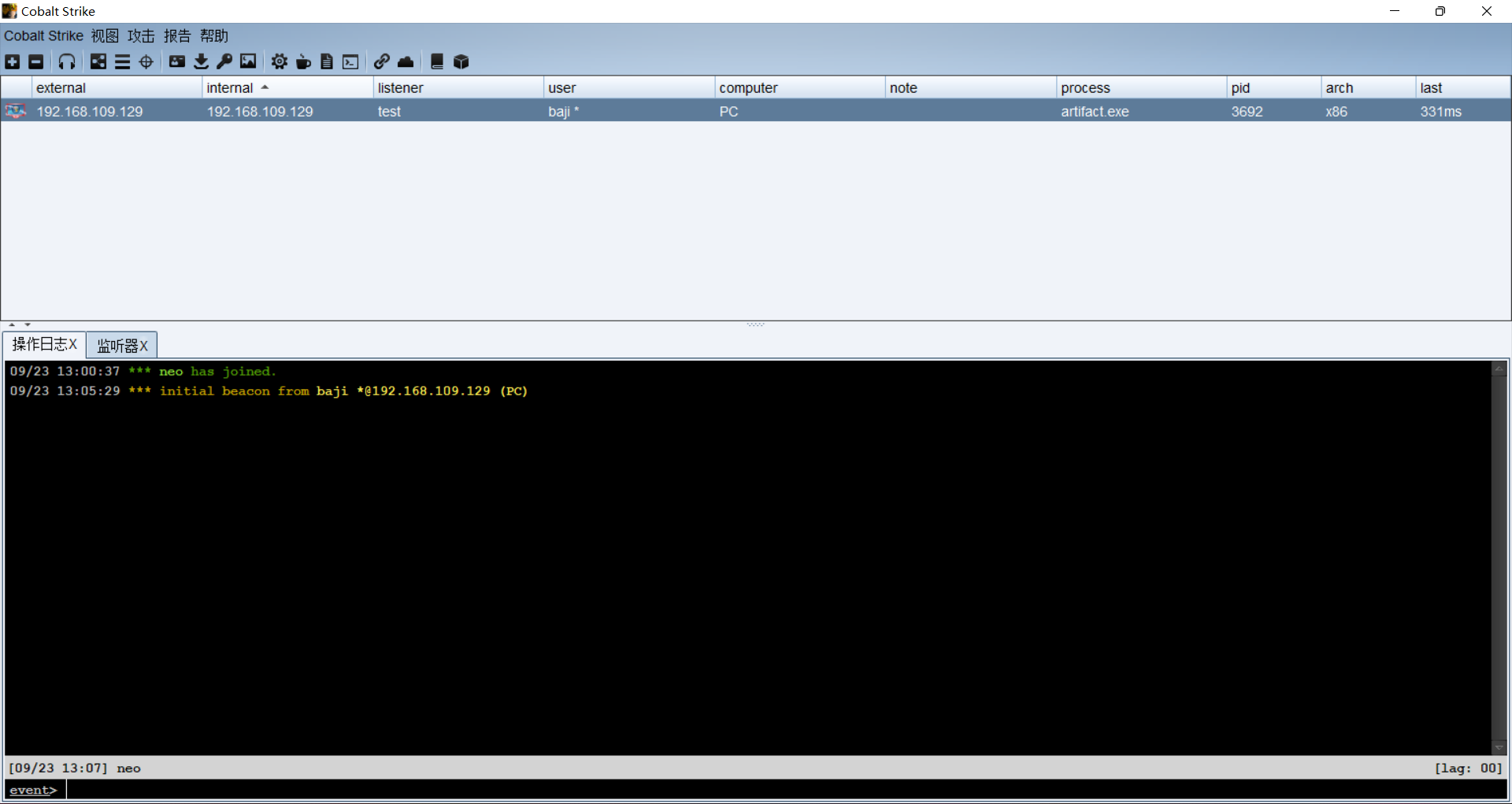Image resolution: width=1512 pixels, height=804 pixels.
Task: Open listeners via headphones icon
Action: coord(67,61)
